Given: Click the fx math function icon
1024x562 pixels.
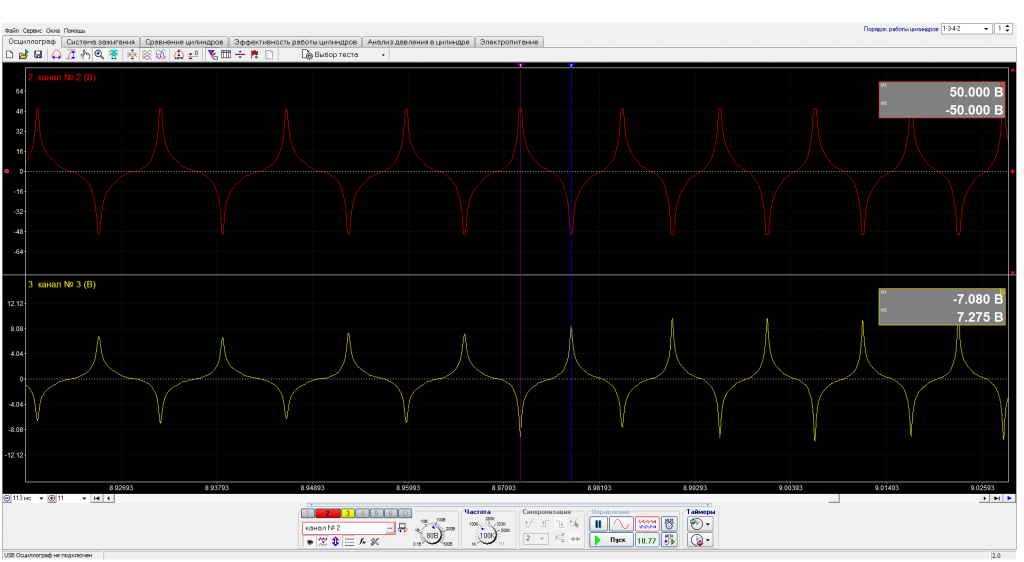Looking at the screenshot, I should pyautogui.click(x=362, y=542).
